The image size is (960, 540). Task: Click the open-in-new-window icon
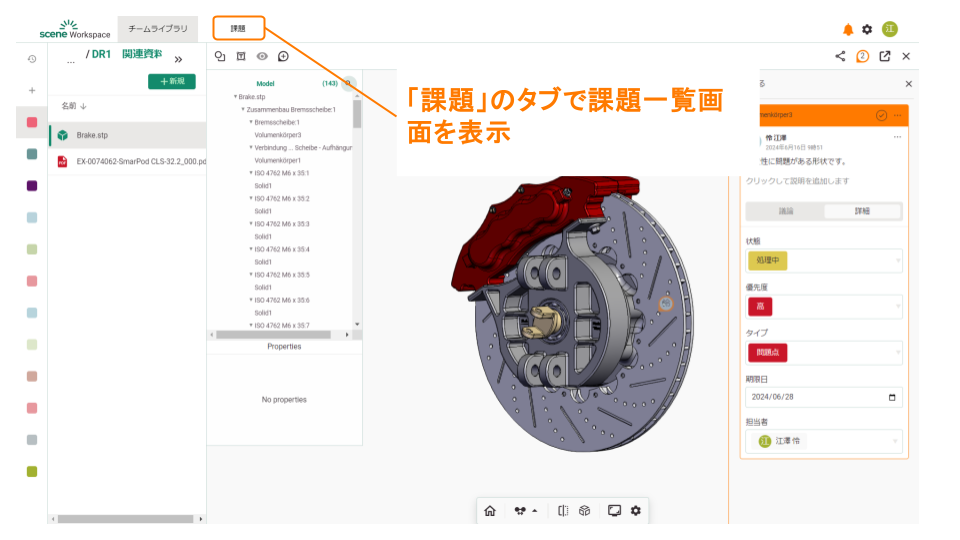click(x=885, y=57)
